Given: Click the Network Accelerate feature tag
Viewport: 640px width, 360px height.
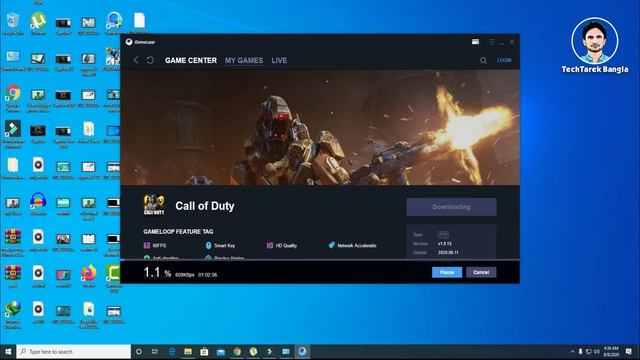Looking at the screenshot, I should pyautogui.click(x=353, y=245).
